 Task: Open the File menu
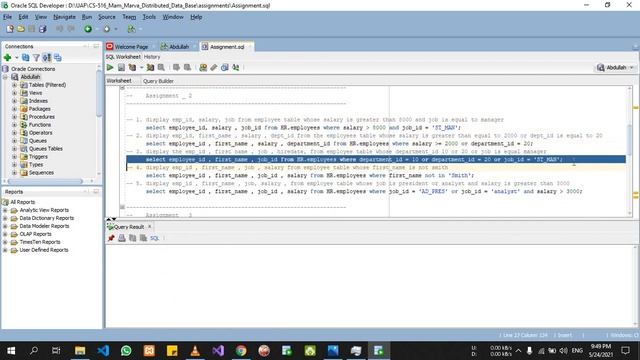[x=7, y=17]
